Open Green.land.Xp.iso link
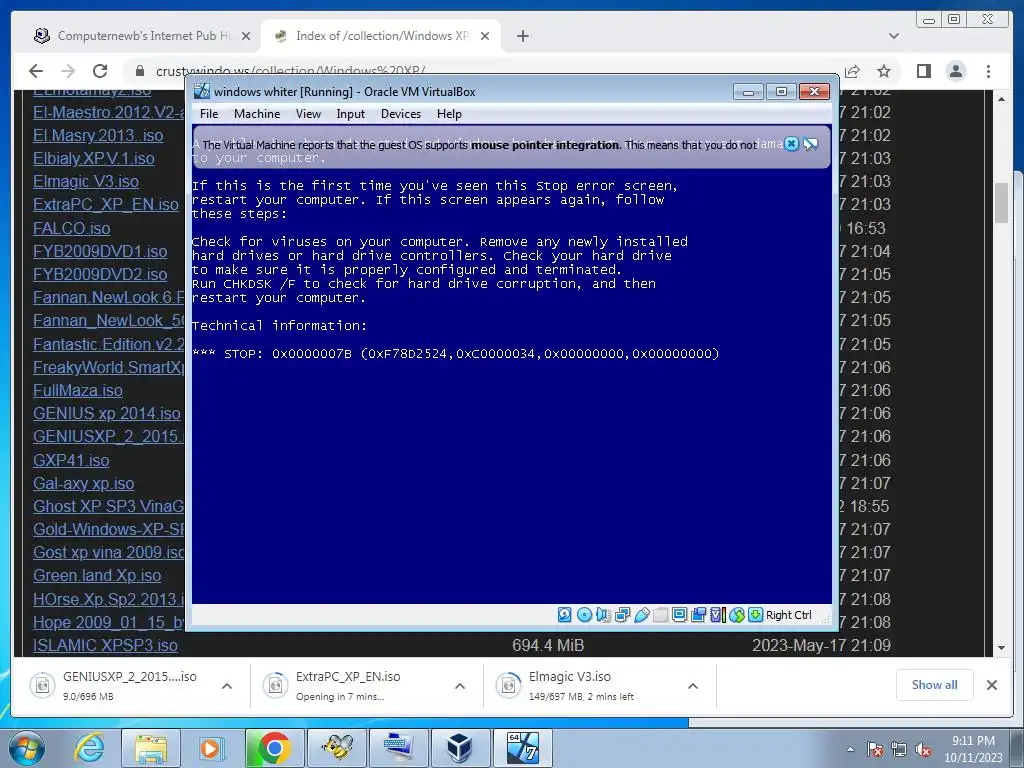The image size is (1024, 768). (97, 575)
